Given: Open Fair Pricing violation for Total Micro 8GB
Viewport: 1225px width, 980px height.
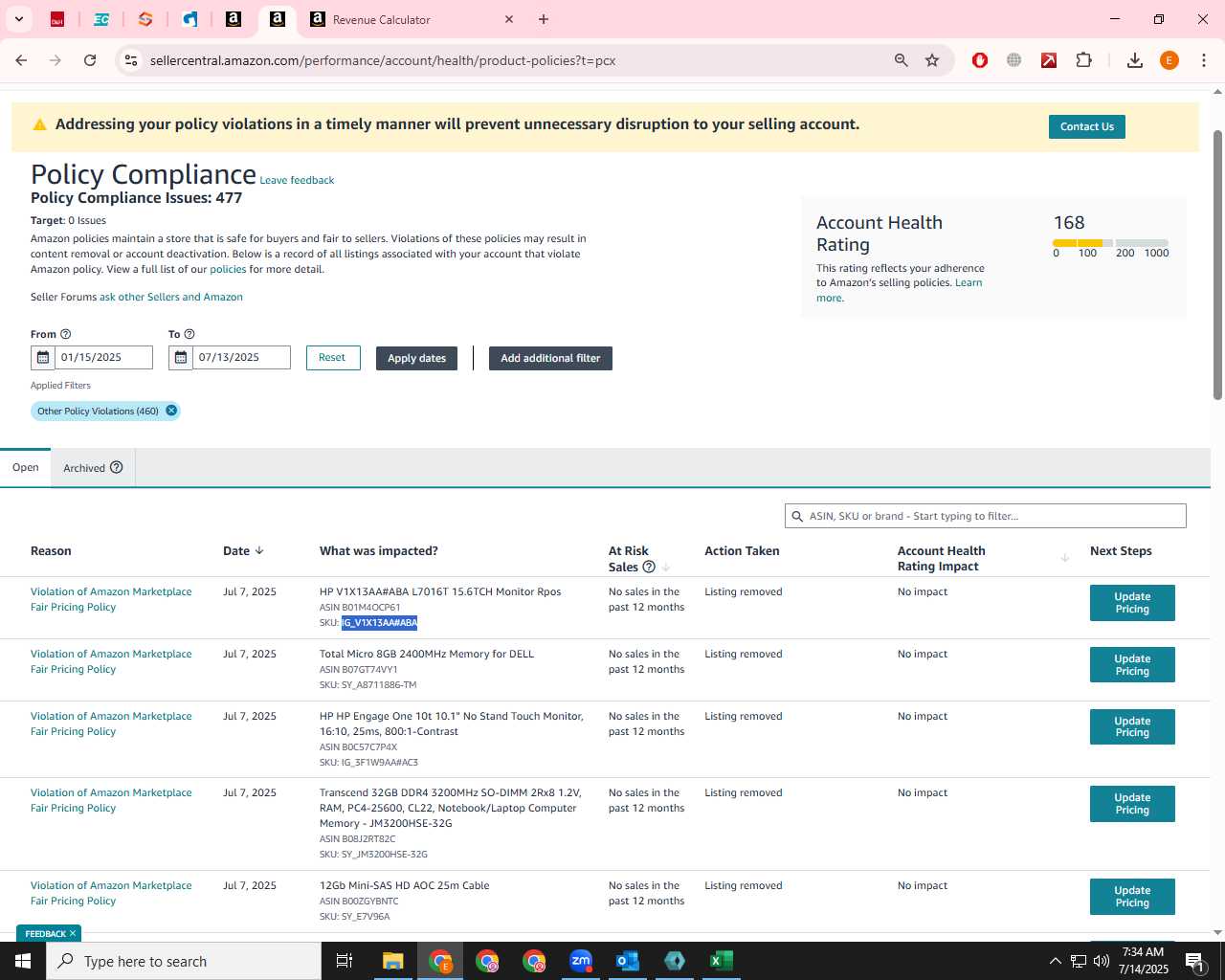Looking at the screenshot, I should [x=111, y=661].
